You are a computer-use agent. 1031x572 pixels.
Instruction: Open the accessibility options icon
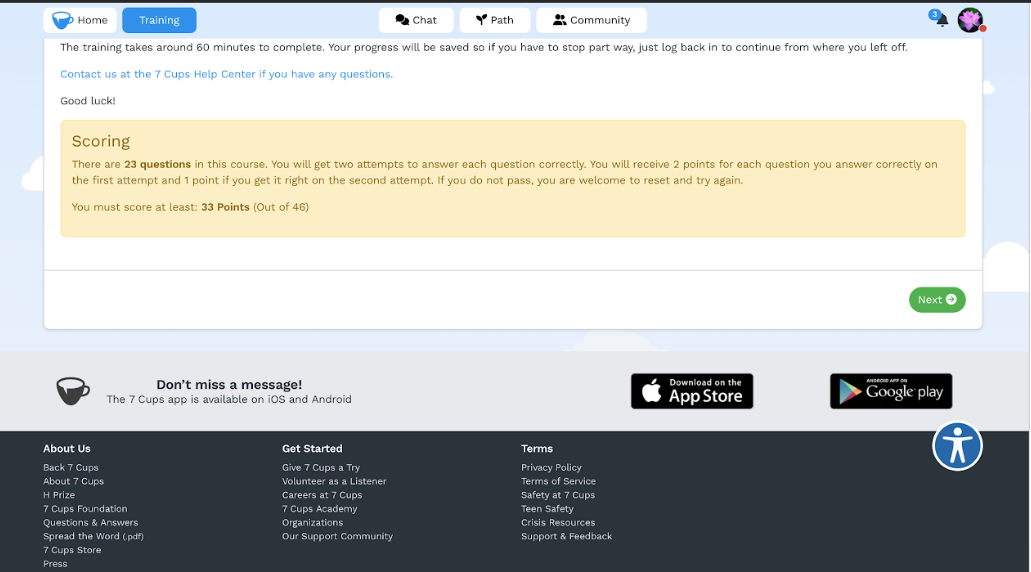coord(957,446)
